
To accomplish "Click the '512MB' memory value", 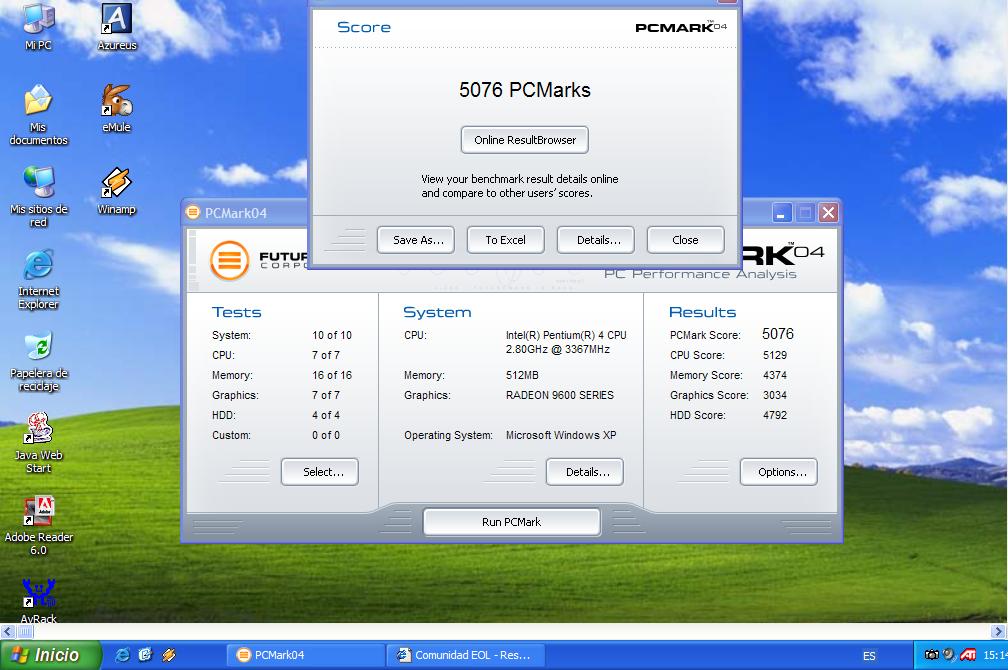I will coord(522,375).
